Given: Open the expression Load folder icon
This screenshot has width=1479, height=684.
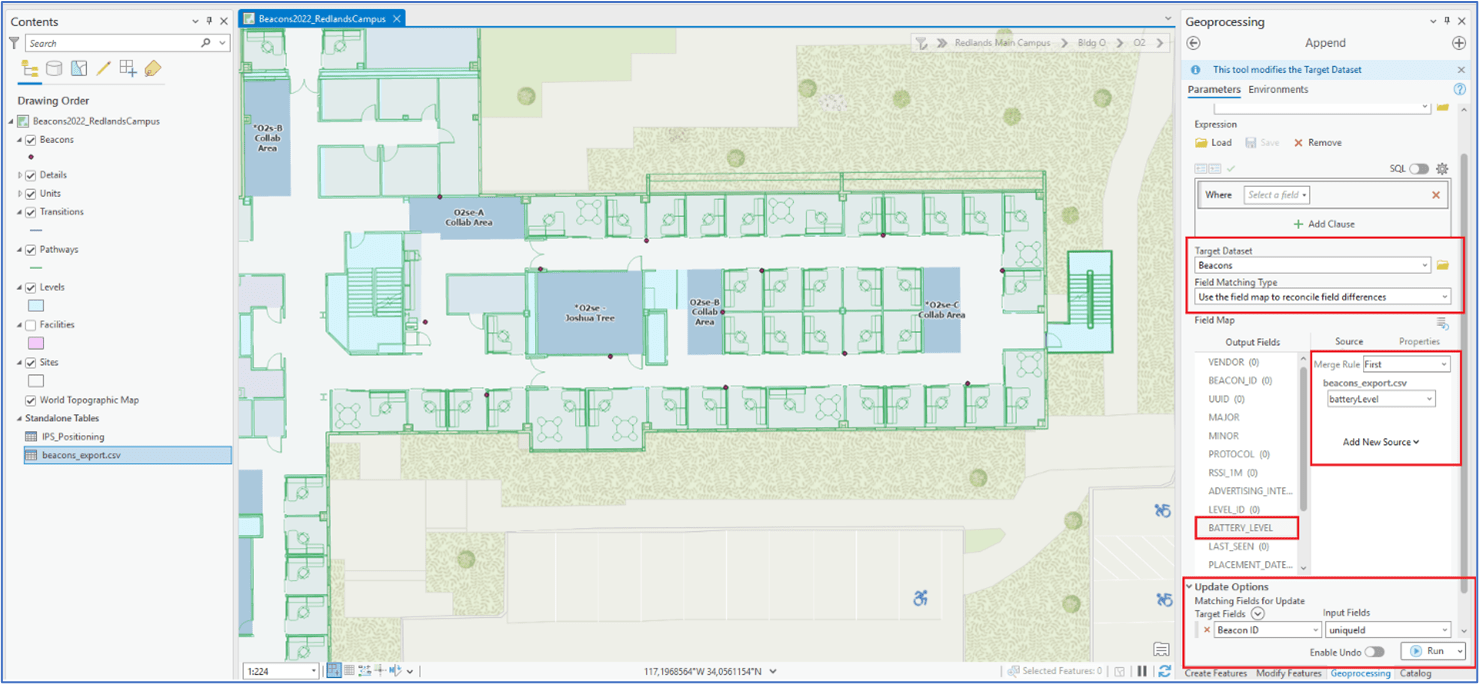Looking at the screenshot, I should click(x=1199, y=142).
